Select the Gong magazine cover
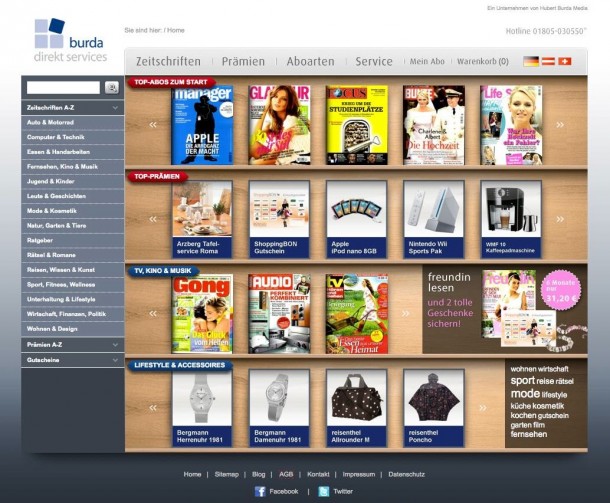This screenshot has width=610, height=503. [x=202, y=314]
